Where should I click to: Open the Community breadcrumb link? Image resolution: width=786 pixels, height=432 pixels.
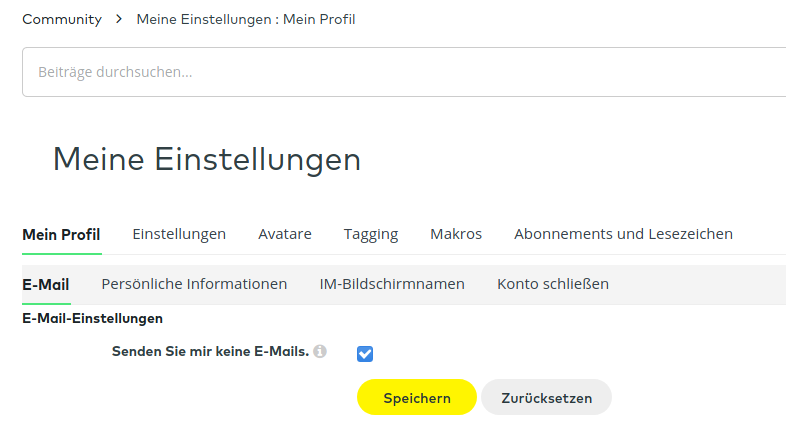(62, 19)
